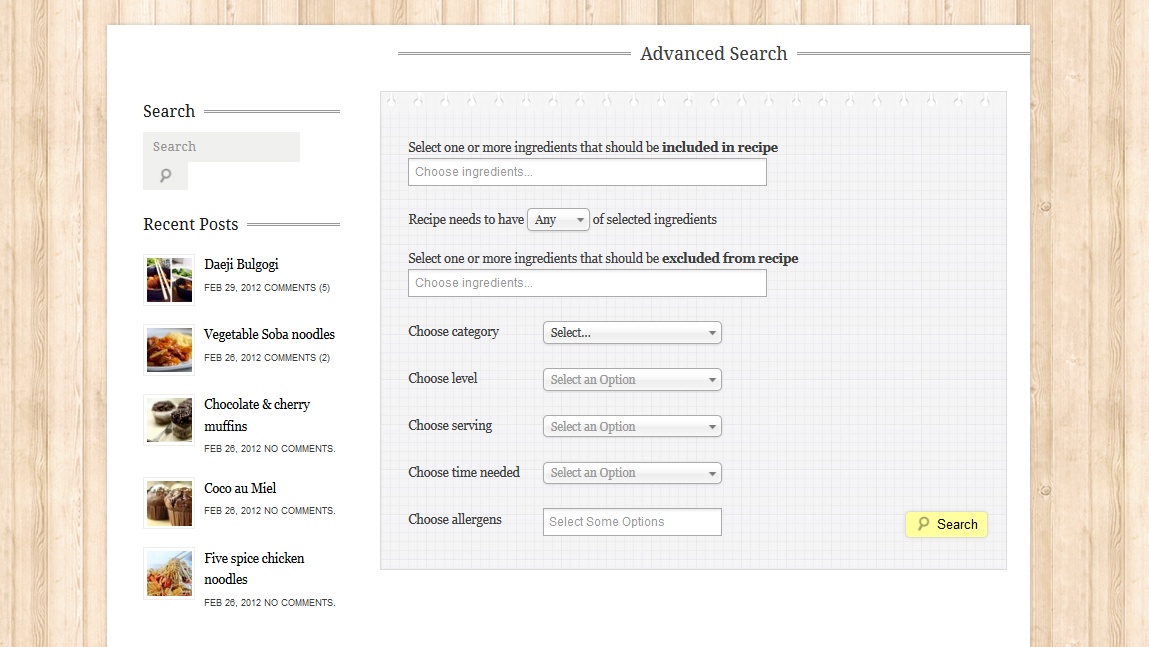
Task: Open the Vegetable Soba noodles title link
Action: click(269, 335)
